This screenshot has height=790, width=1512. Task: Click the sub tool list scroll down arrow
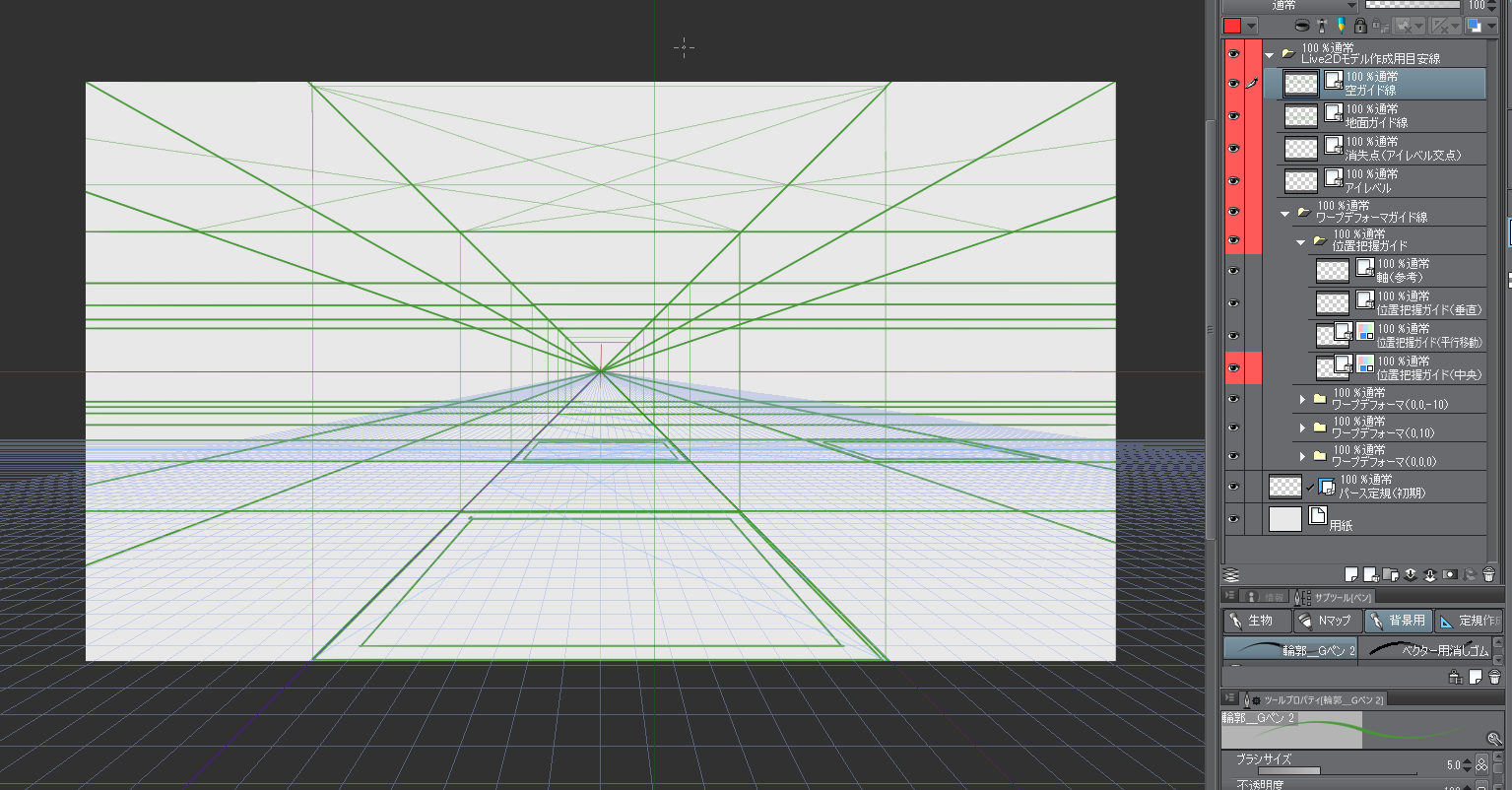click(1498, 660)
